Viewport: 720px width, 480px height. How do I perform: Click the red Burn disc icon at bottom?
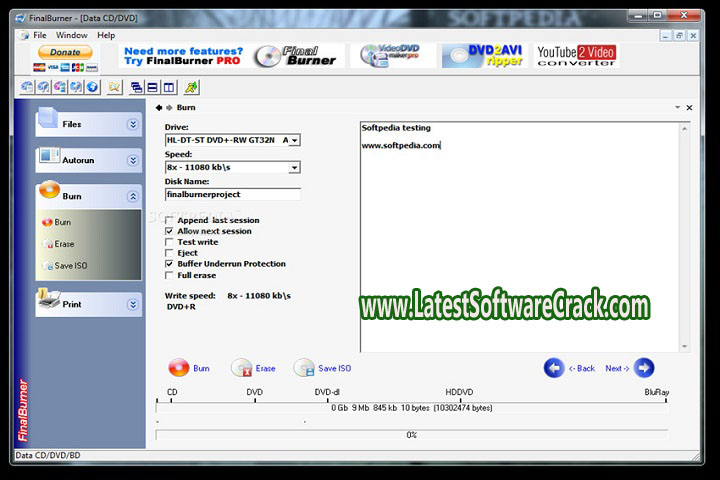tap(179, 368)
